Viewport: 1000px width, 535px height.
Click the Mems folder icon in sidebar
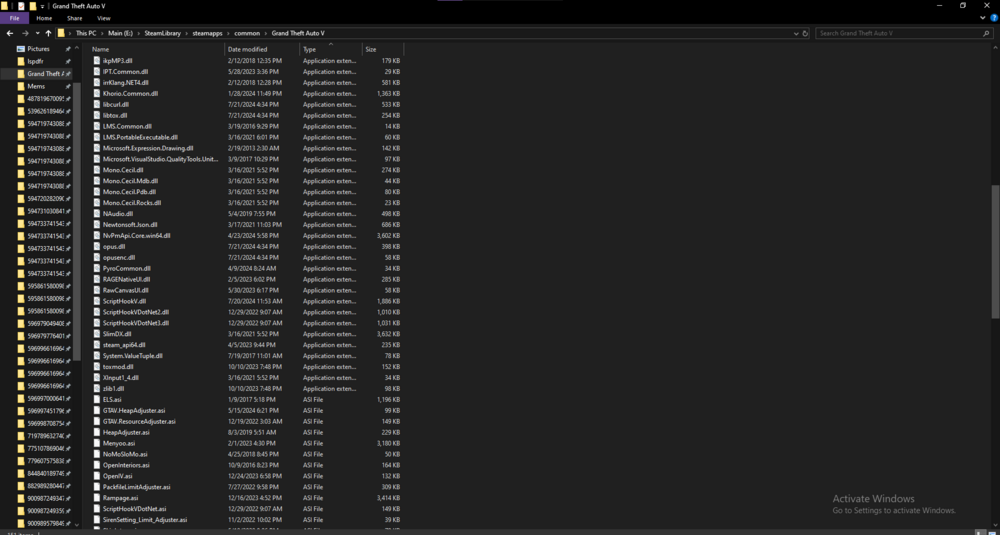(x=21, y=86)
